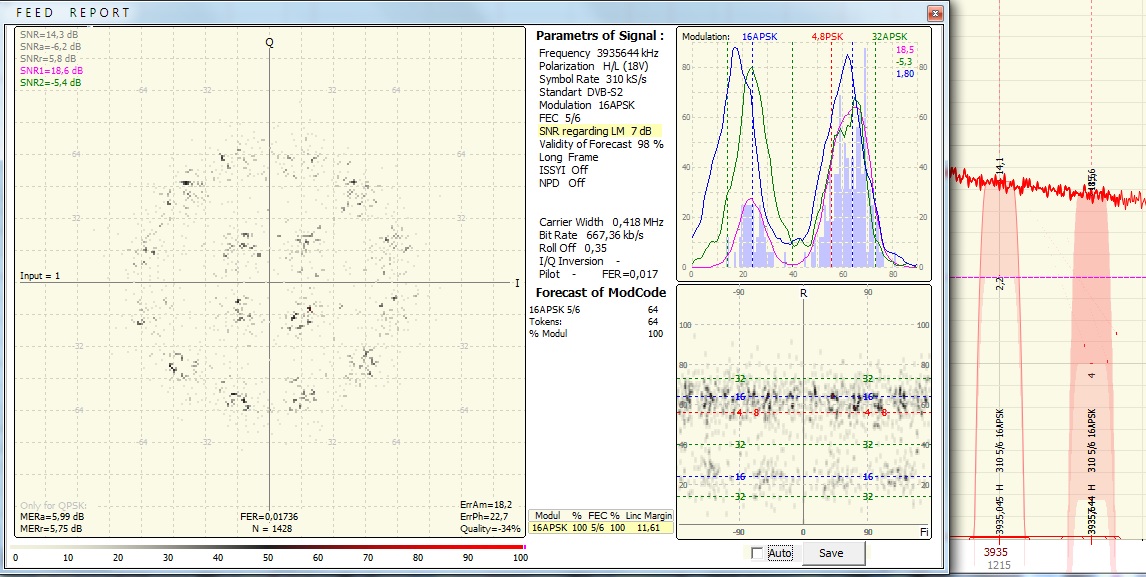Click the Bit Rate 667,36 kb/s line

[591, 235]
